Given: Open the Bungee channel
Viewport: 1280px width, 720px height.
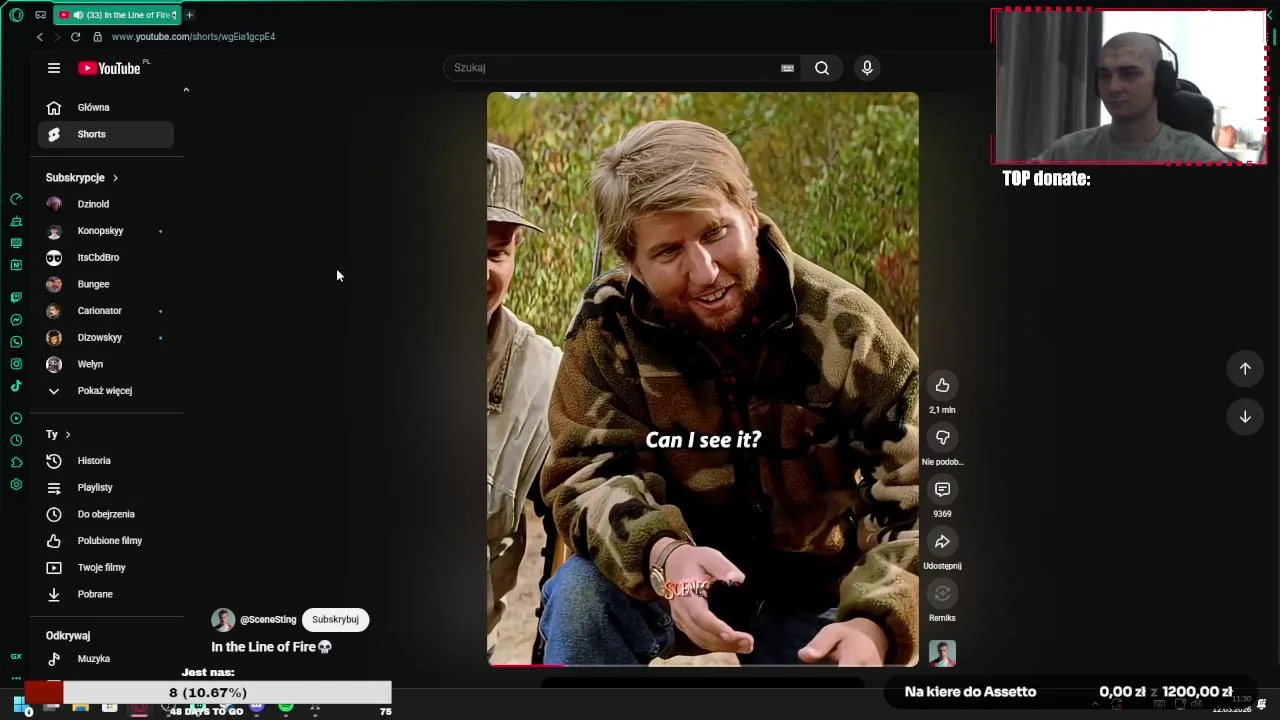Looking at the screenshot, I should click(106, 284).
